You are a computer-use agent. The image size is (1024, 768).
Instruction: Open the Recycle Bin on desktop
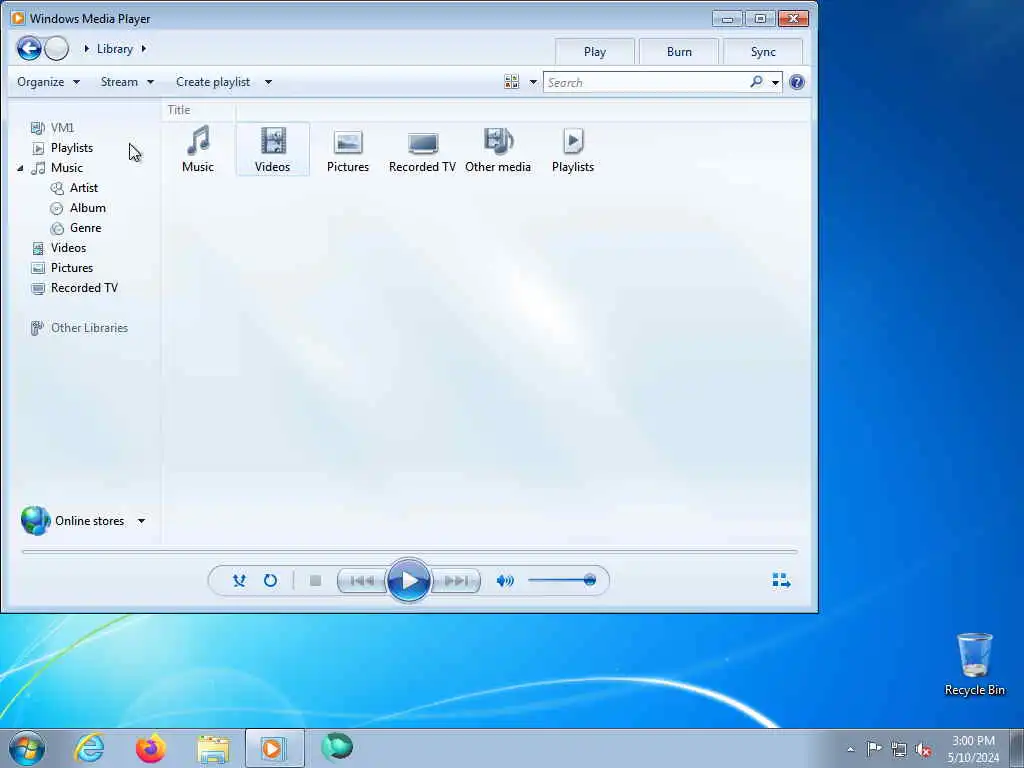click(x=974, y=664)
